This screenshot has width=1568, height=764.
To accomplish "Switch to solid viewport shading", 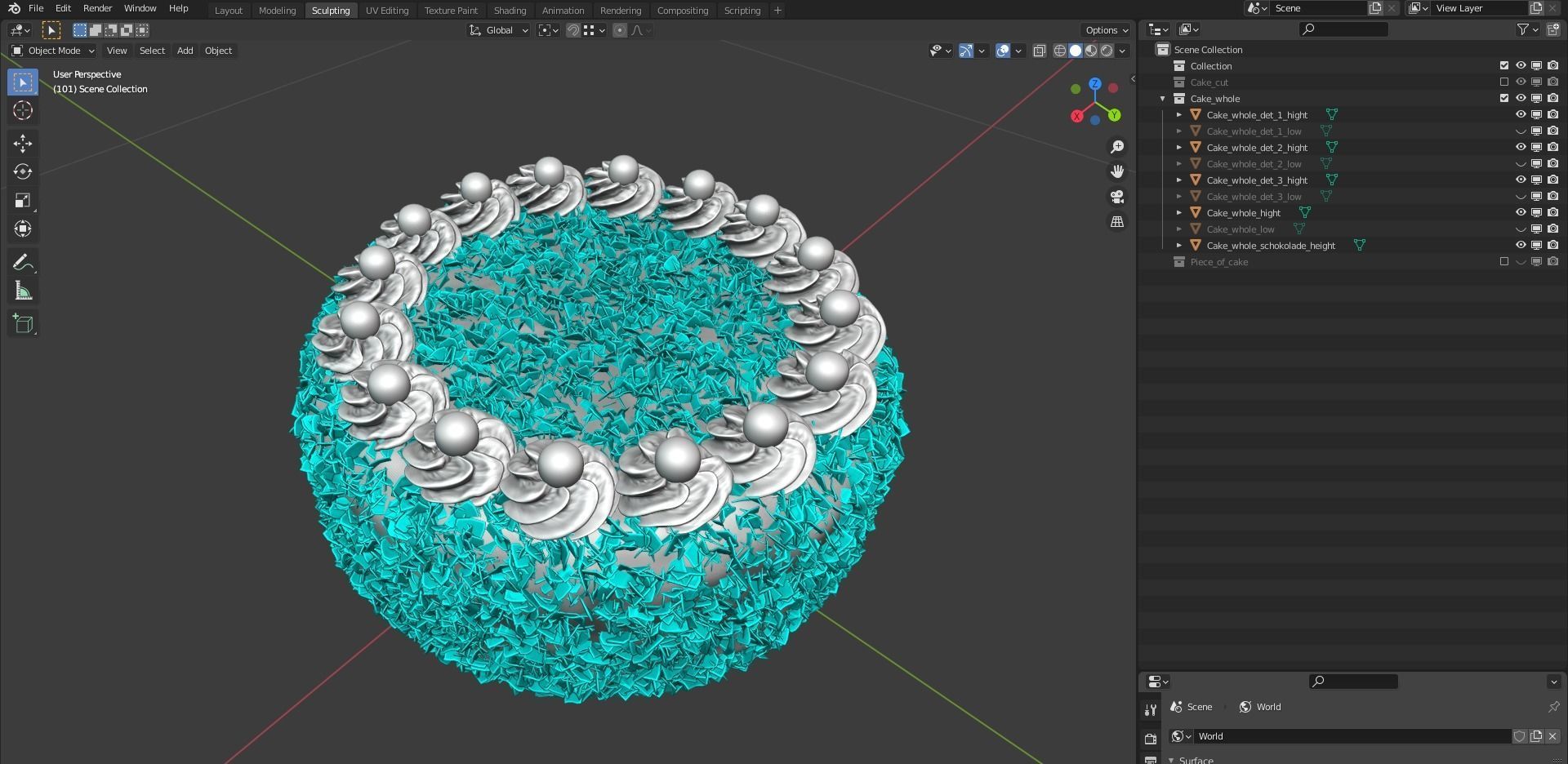I will pyautogui.click(x=1076, y=51).
